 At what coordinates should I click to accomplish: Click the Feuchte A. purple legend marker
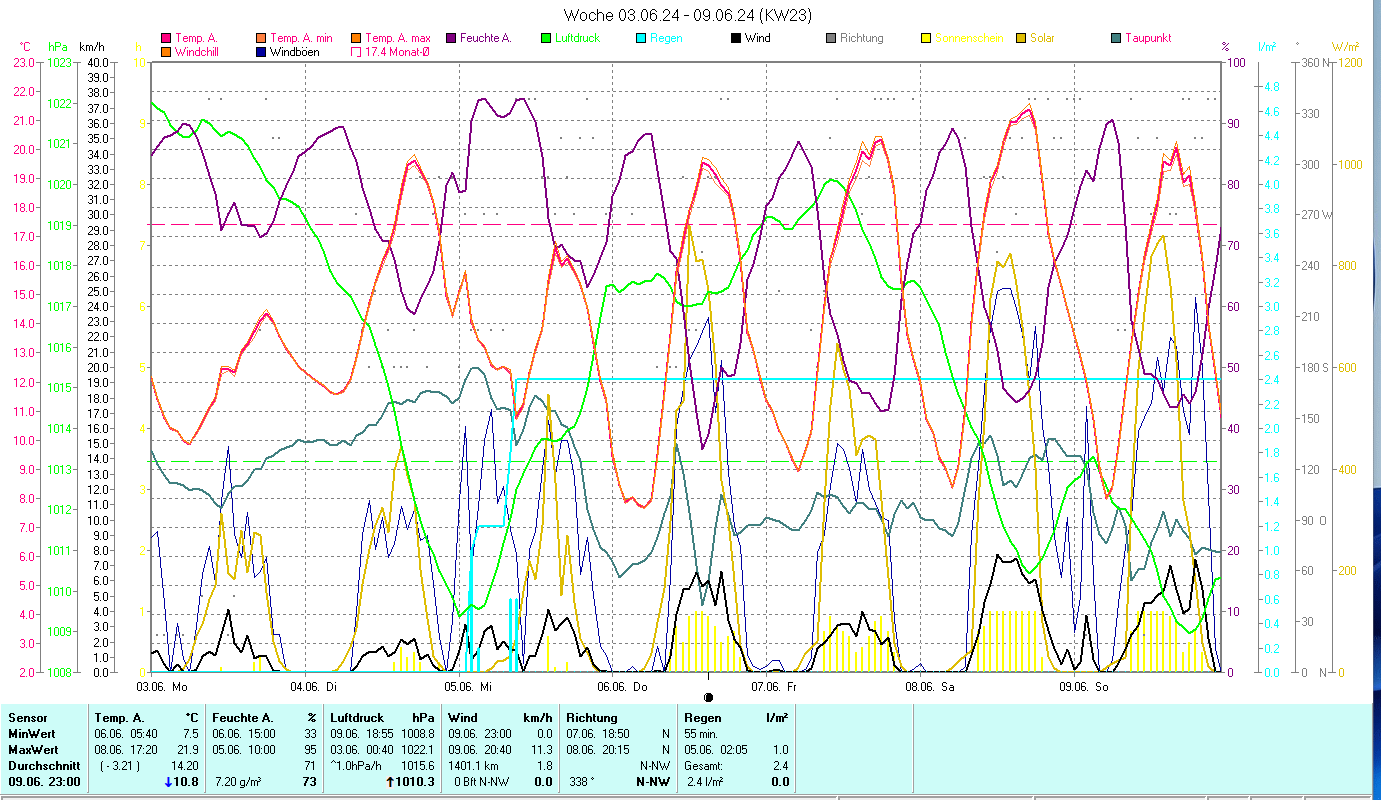451,39
